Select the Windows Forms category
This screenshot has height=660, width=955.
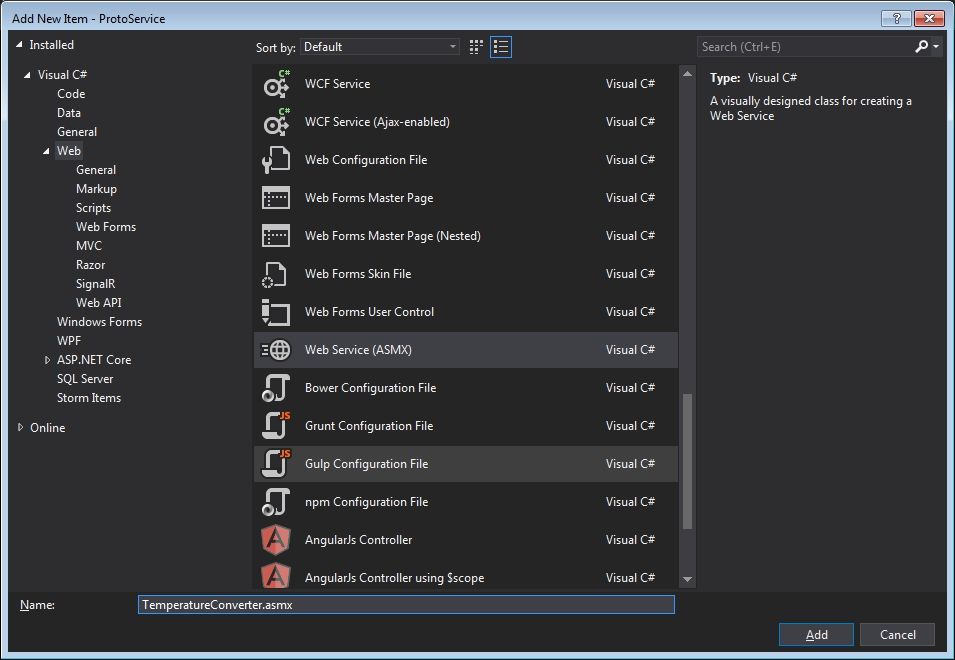pyautogui.click(x=99, y=321)
